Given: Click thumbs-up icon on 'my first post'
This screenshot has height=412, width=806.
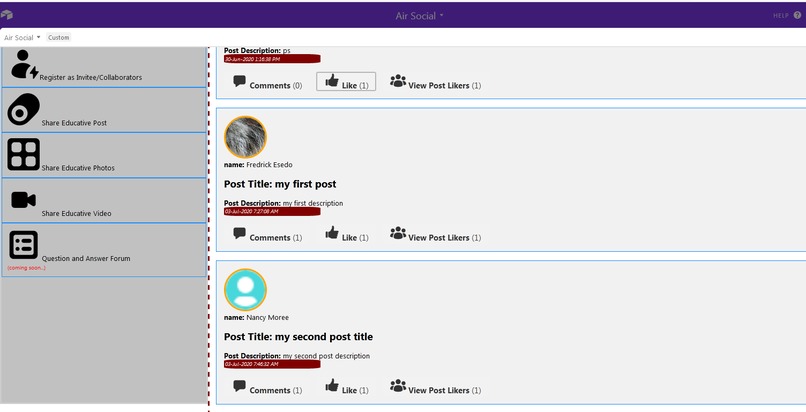Looking at the screenshot, I should tap(332, 233).
